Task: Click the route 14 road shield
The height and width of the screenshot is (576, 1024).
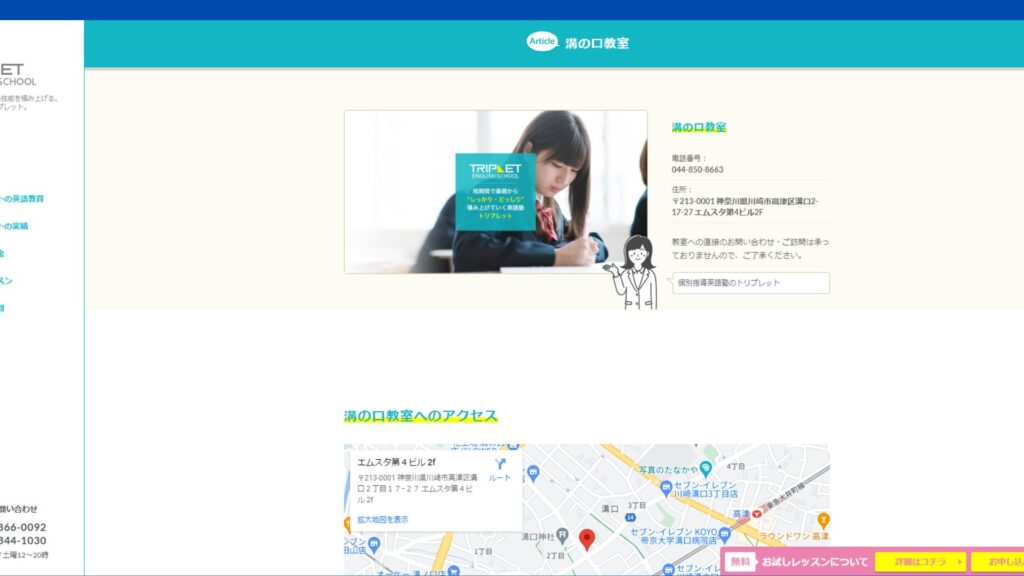Action: 630,517
